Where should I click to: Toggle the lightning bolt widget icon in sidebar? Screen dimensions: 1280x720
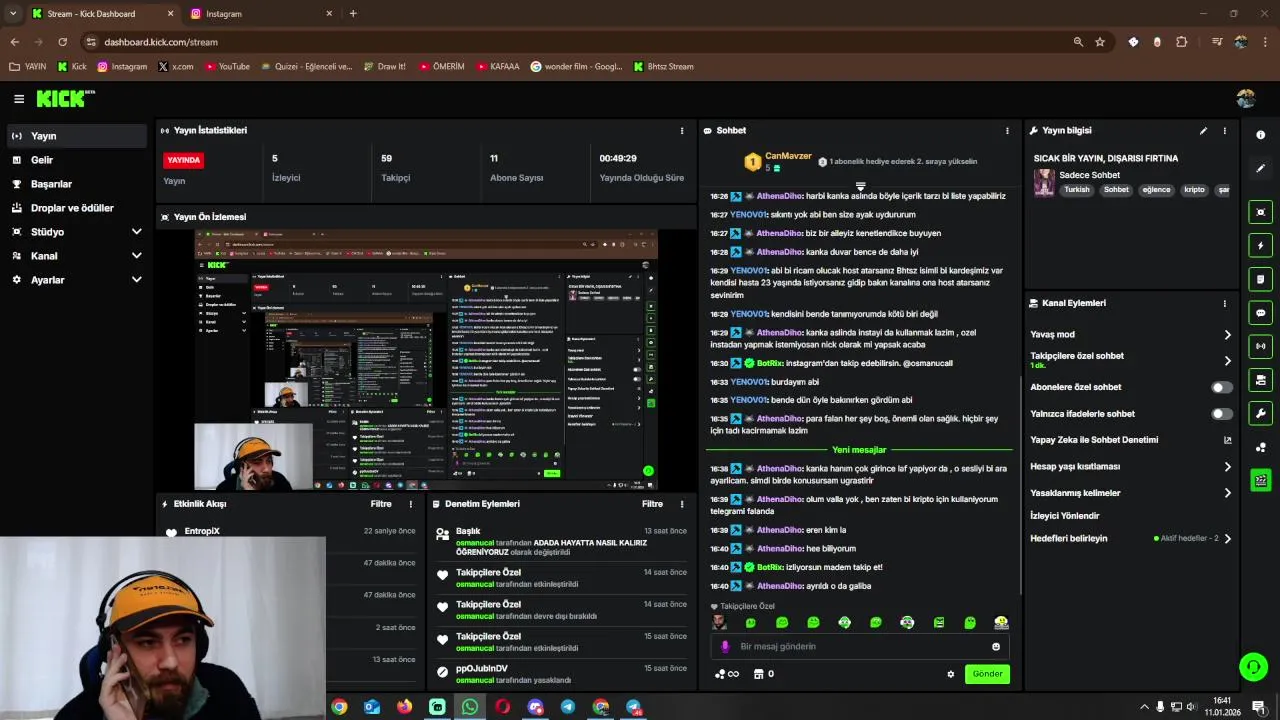1261,246
